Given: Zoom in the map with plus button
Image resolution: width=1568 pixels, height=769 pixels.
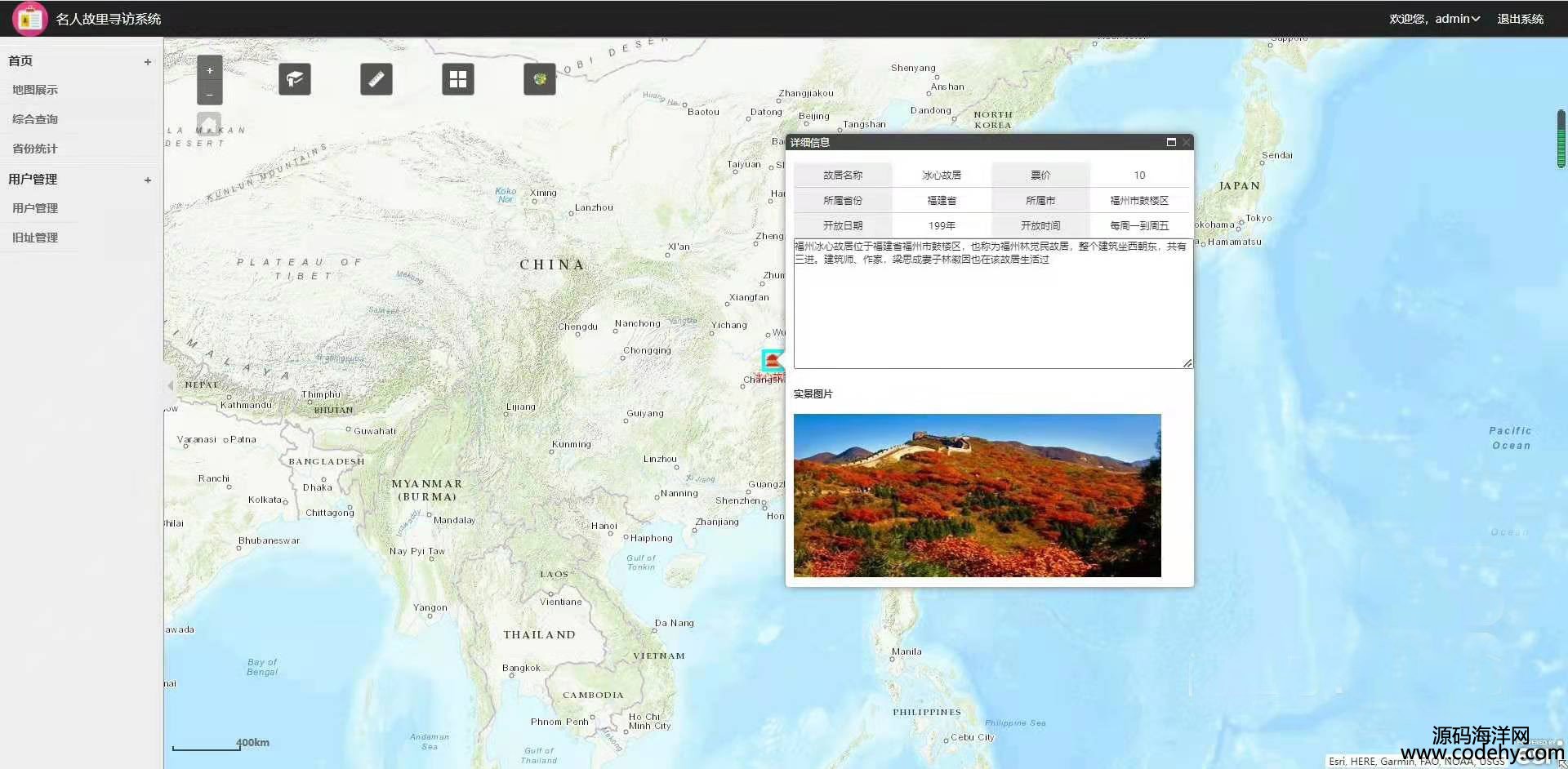Looking at the screenshot, I should 210,71.
